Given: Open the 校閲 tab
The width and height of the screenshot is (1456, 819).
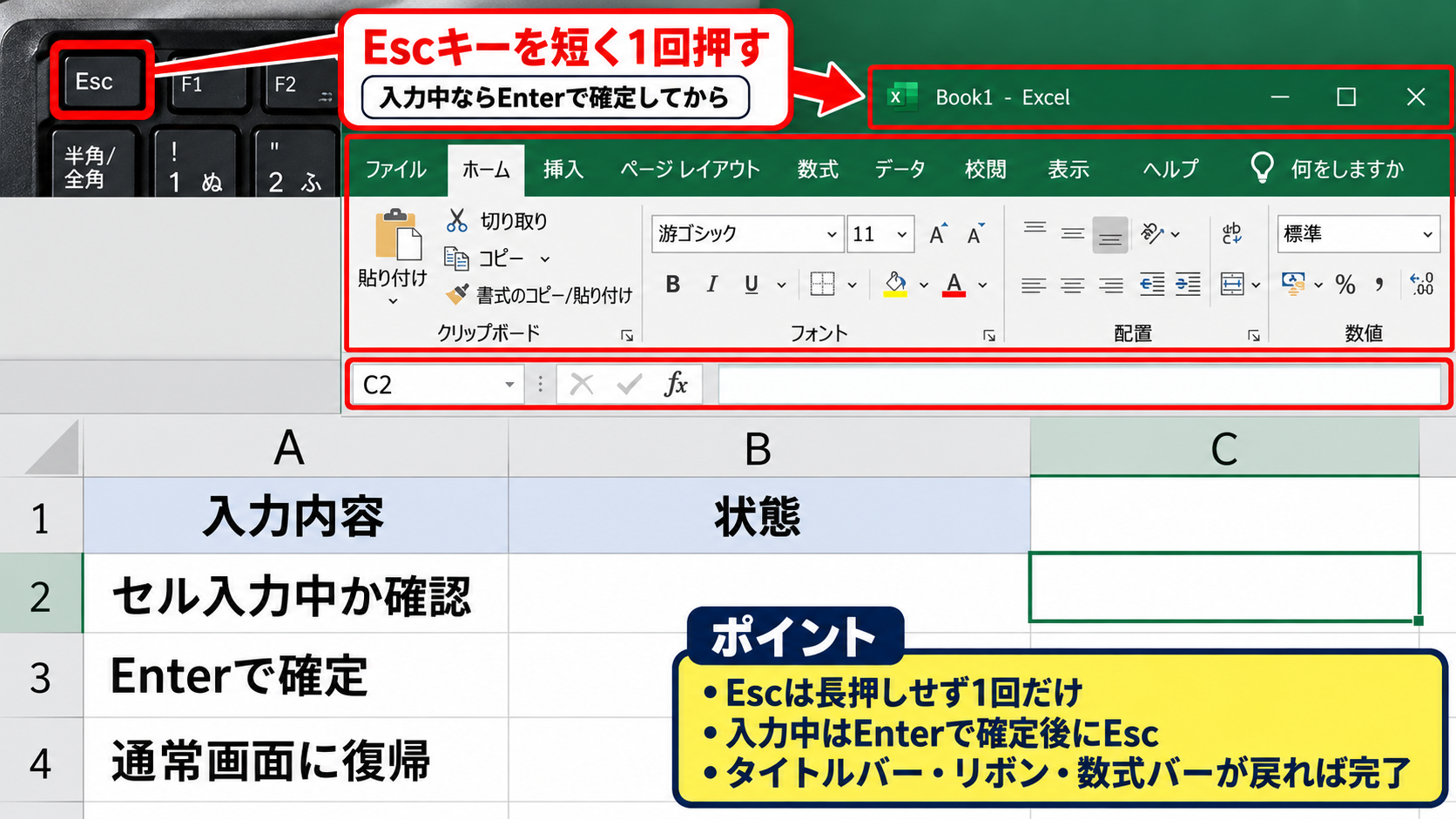Looking at the screenshot, I should 985,169.
